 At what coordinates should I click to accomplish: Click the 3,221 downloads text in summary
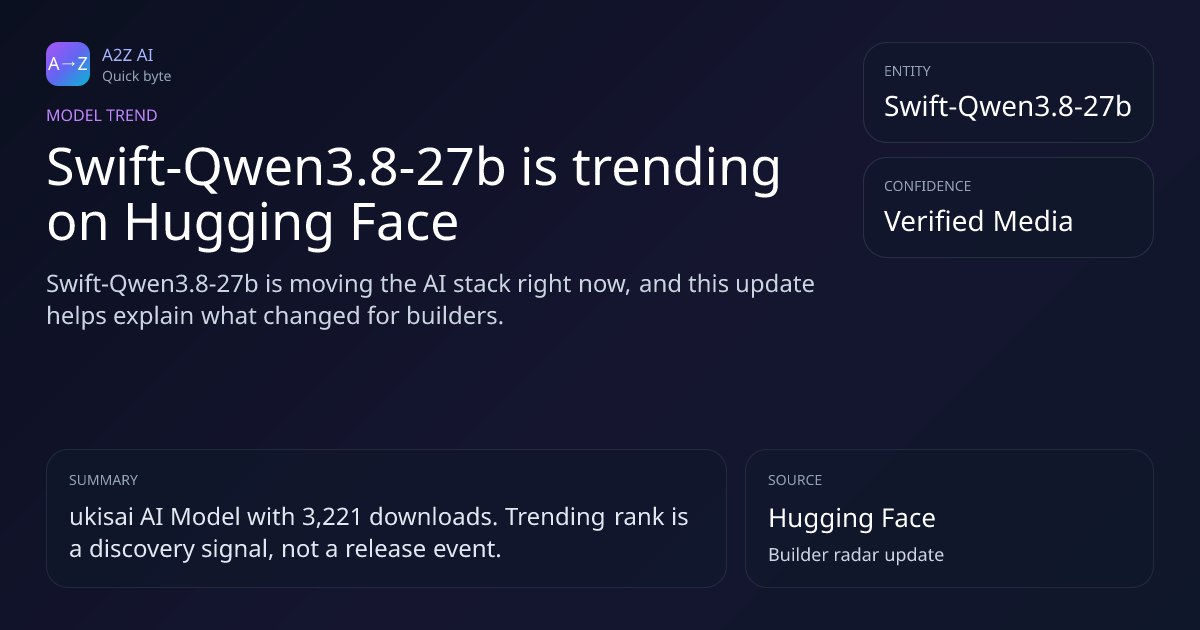point(398,518)
